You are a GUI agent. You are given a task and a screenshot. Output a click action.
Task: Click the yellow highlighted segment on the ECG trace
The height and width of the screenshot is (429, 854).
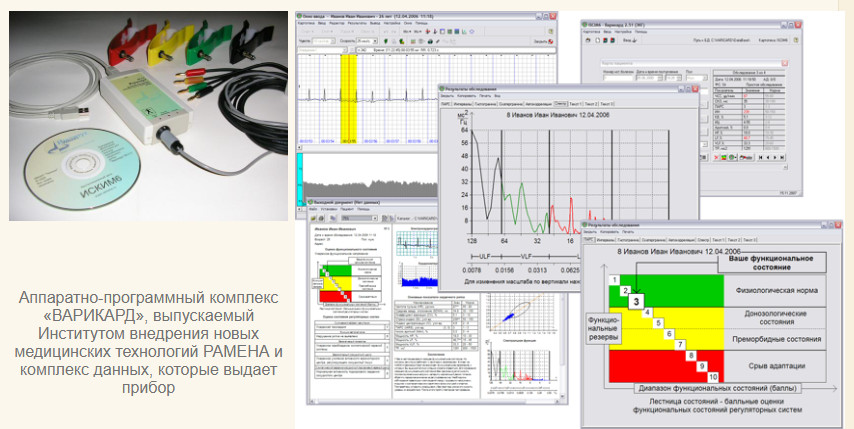click(x=348, y=98)
